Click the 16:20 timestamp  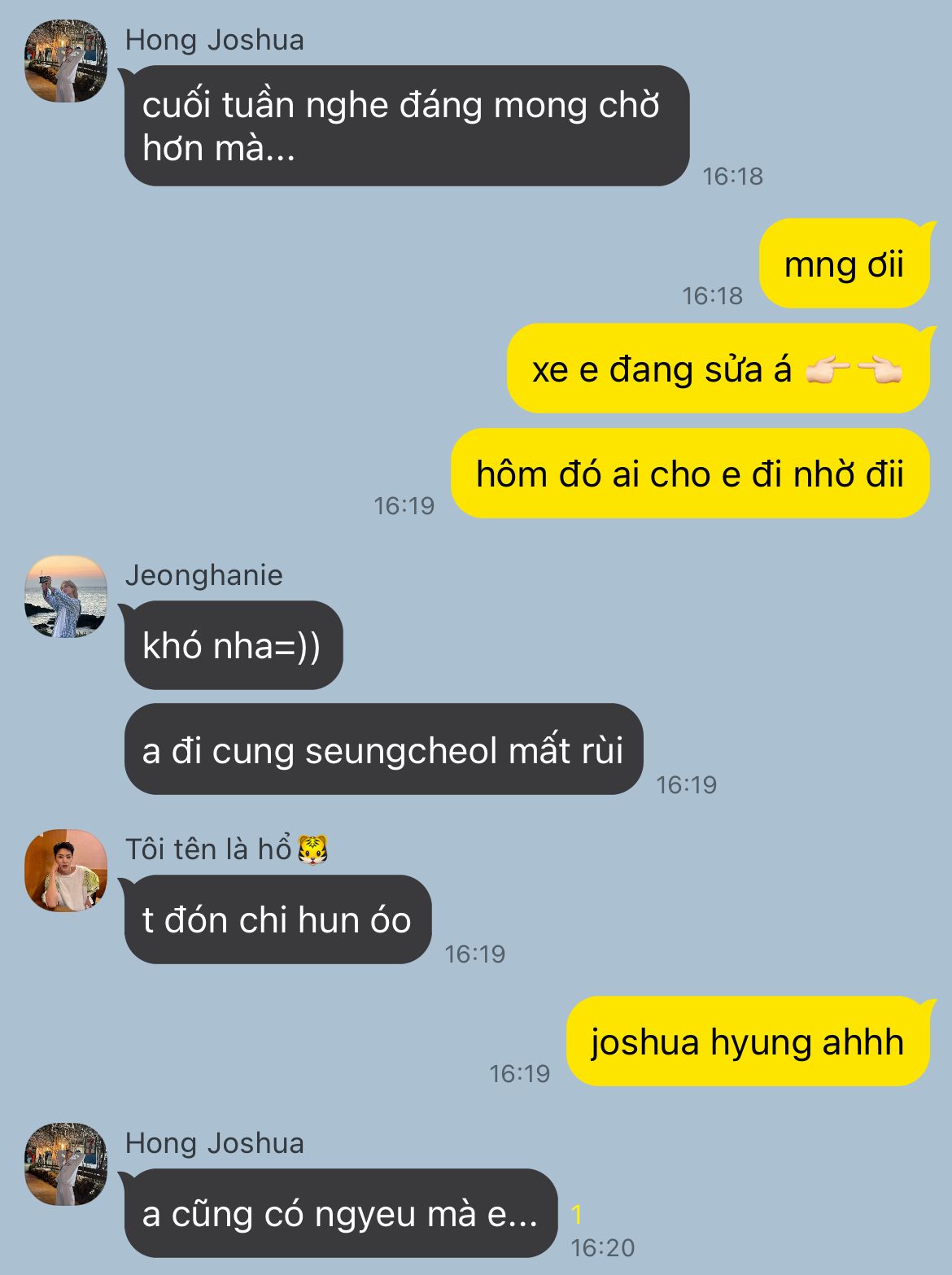coord(603,1247)
